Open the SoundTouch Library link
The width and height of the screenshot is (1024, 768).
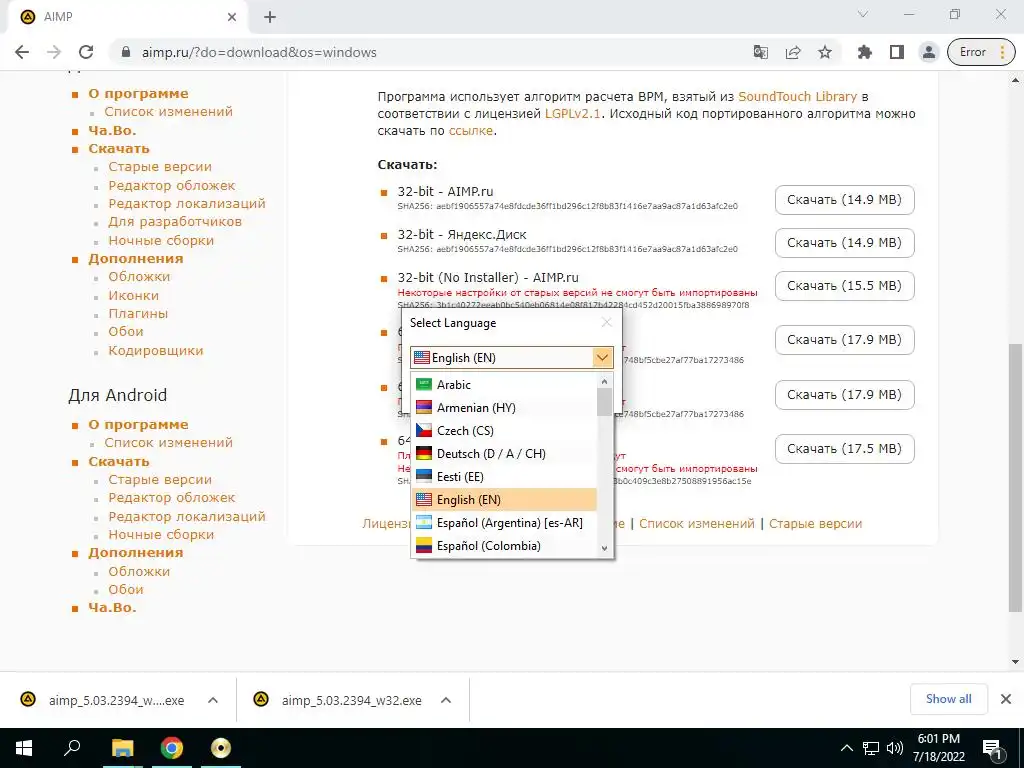point(797,97)
